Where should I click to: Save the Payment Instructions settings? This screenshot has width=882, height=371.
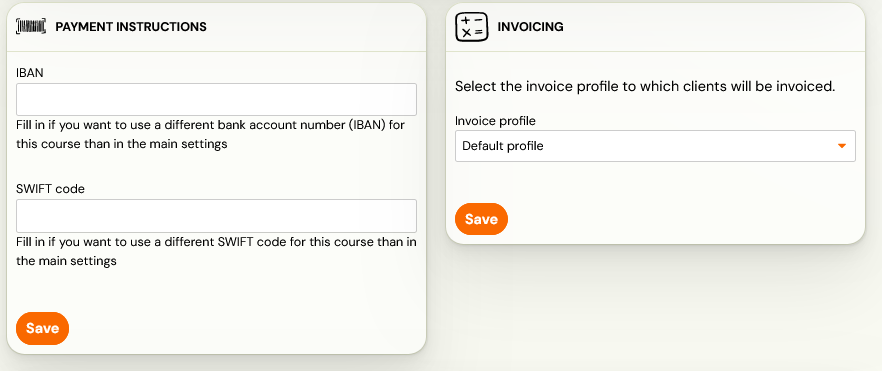coord(43,328)
